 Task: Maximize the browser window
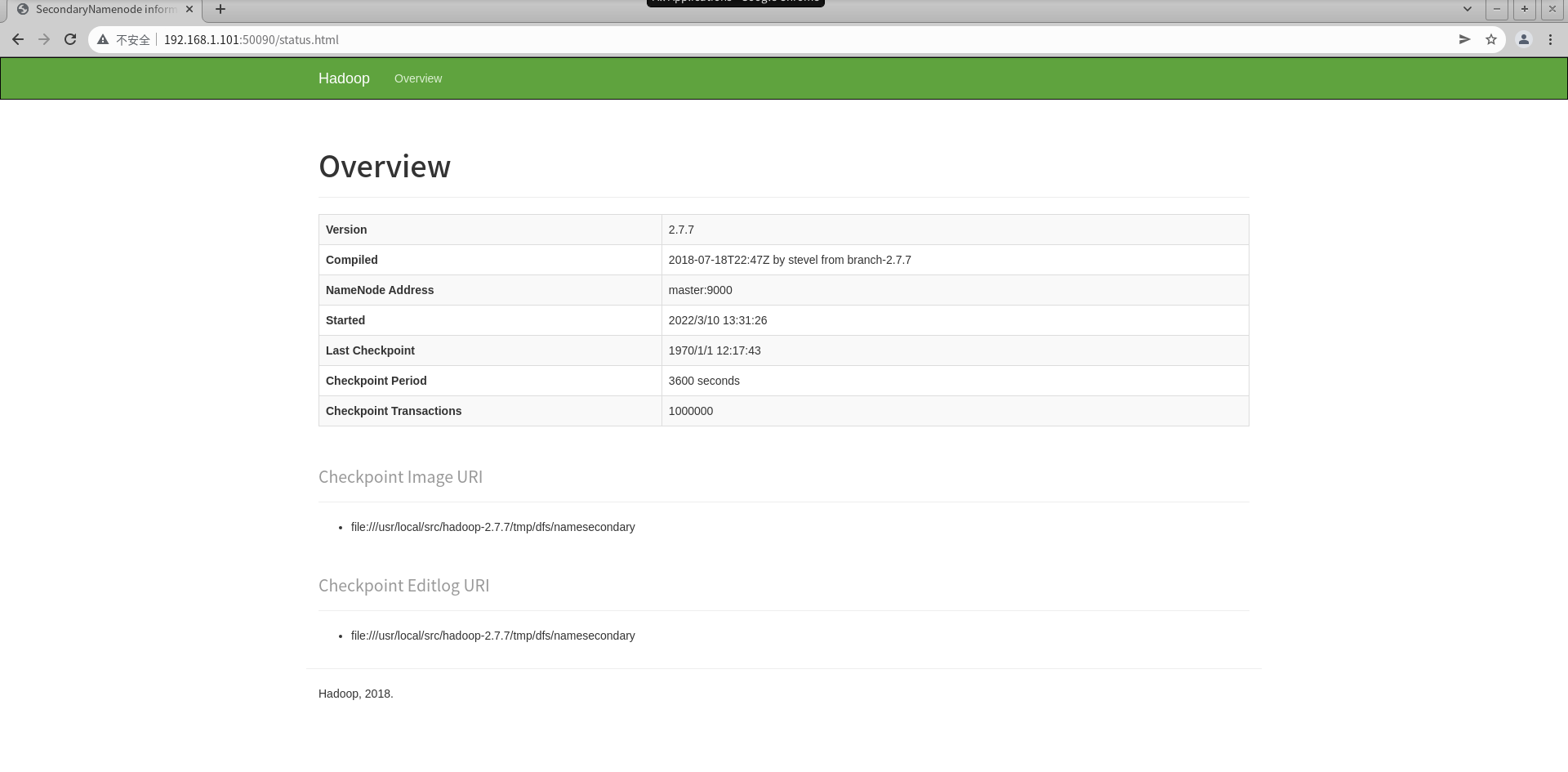[1525, 9]
